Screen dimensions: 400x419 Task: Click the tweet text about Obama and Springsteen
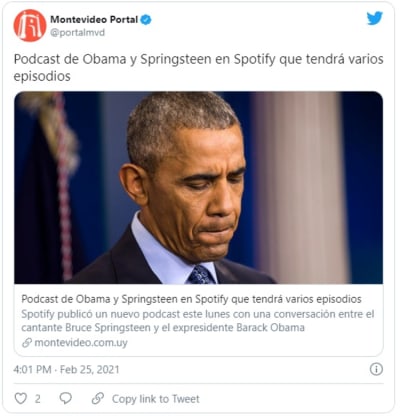pyautogui.click(x=198, y=68)
